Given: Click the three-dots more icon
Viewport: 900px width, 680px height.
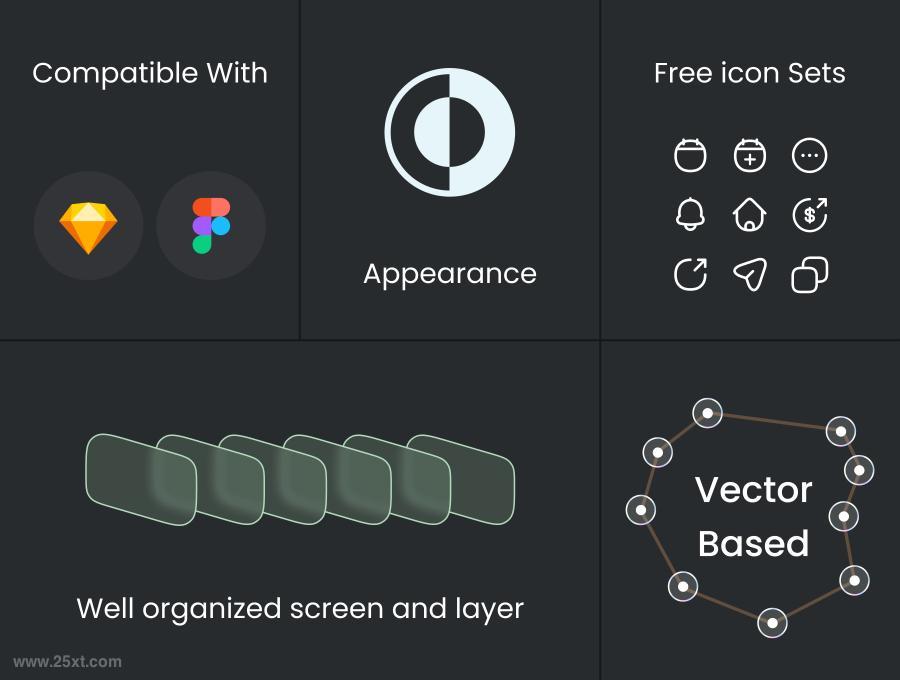Looking at the screenshot, I should pyautogui.click(x=809, y=156).
